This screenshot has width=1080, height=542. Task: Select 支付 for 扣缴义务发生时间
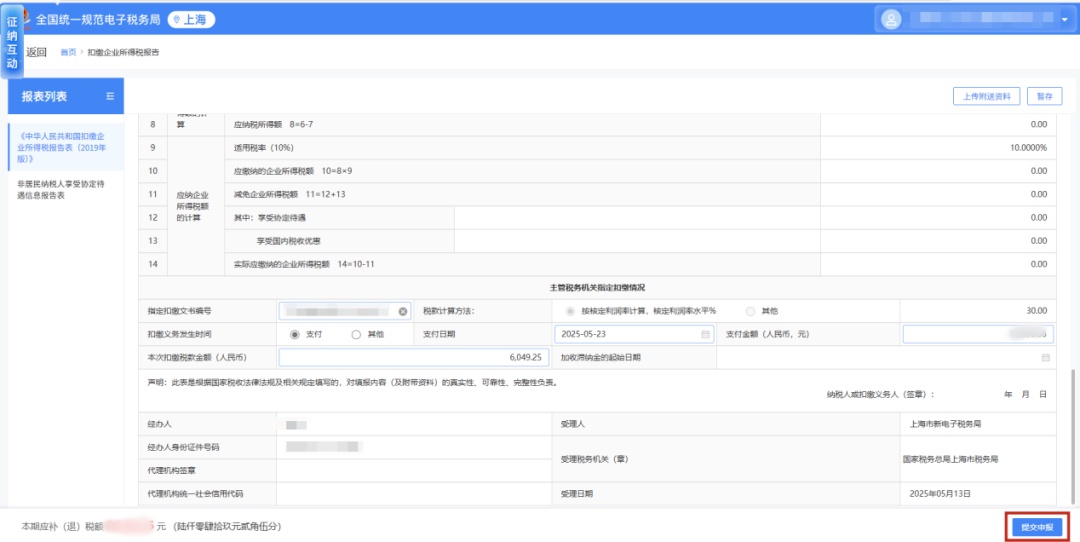click(295, 335)
